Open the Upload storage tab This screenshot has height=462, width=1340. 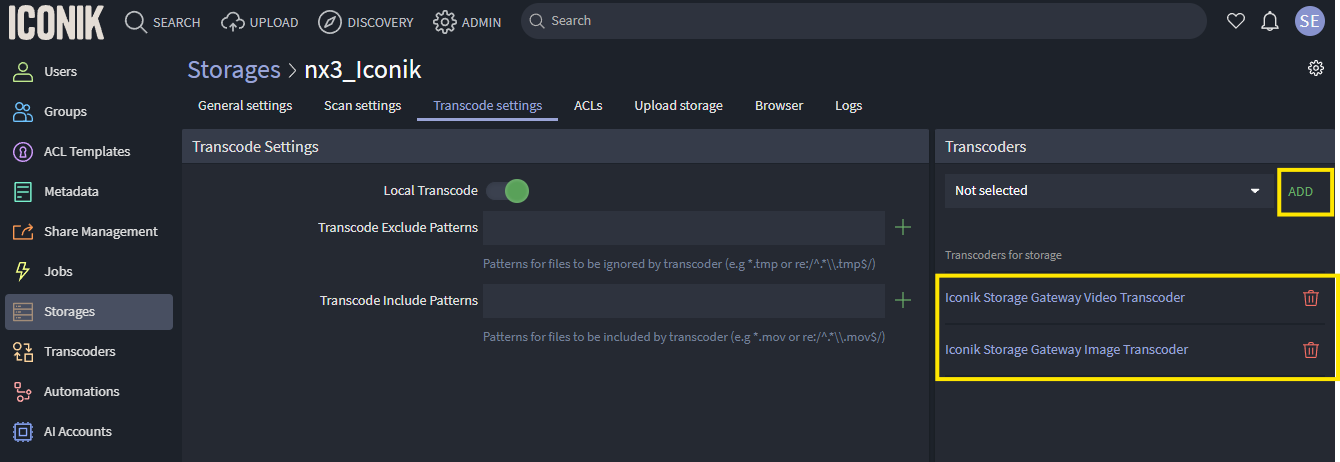[x=678, y=105]
